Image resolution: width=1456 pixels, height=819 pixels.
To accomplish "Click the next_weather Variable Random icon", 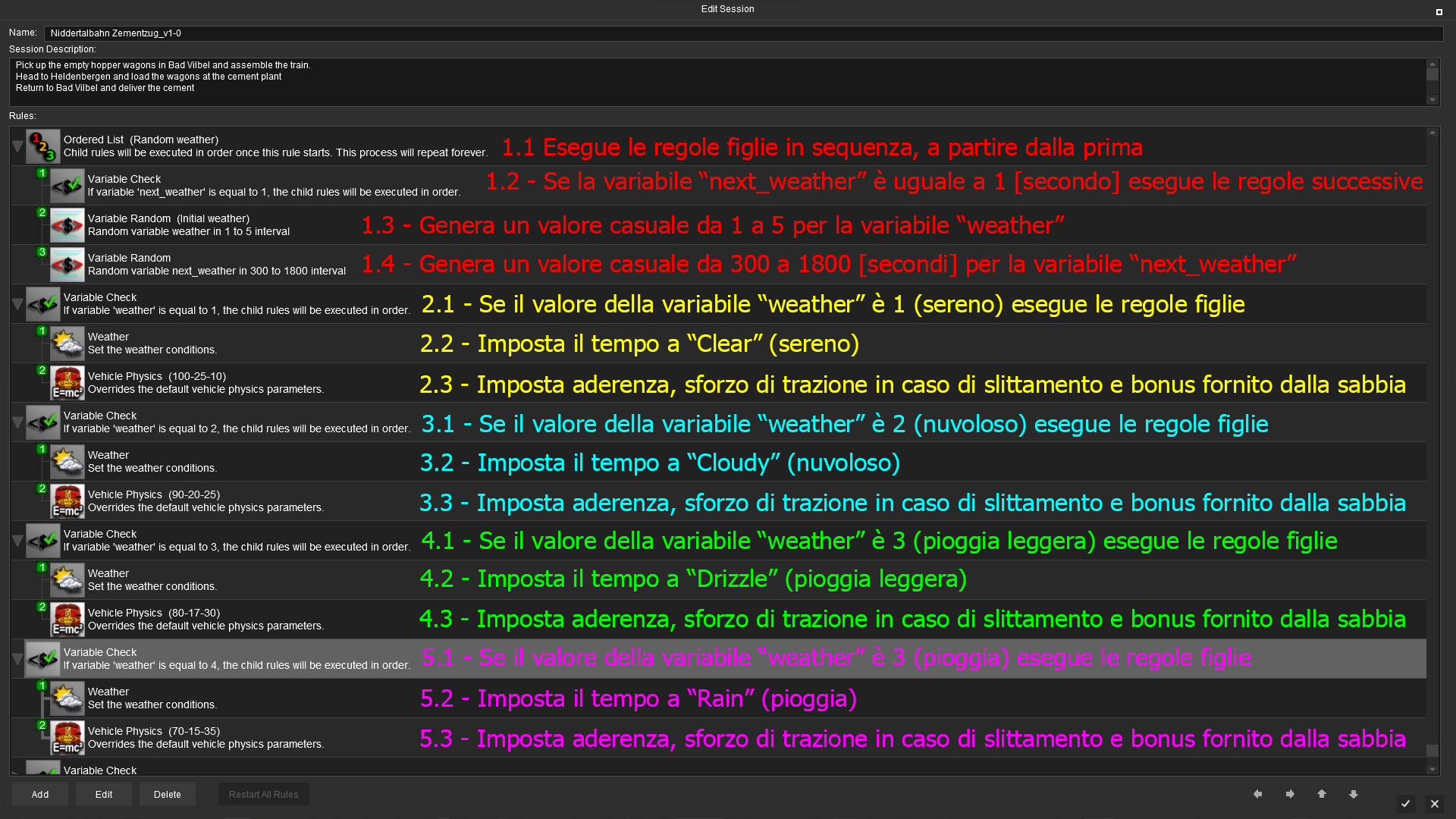I will coord(67,265).
